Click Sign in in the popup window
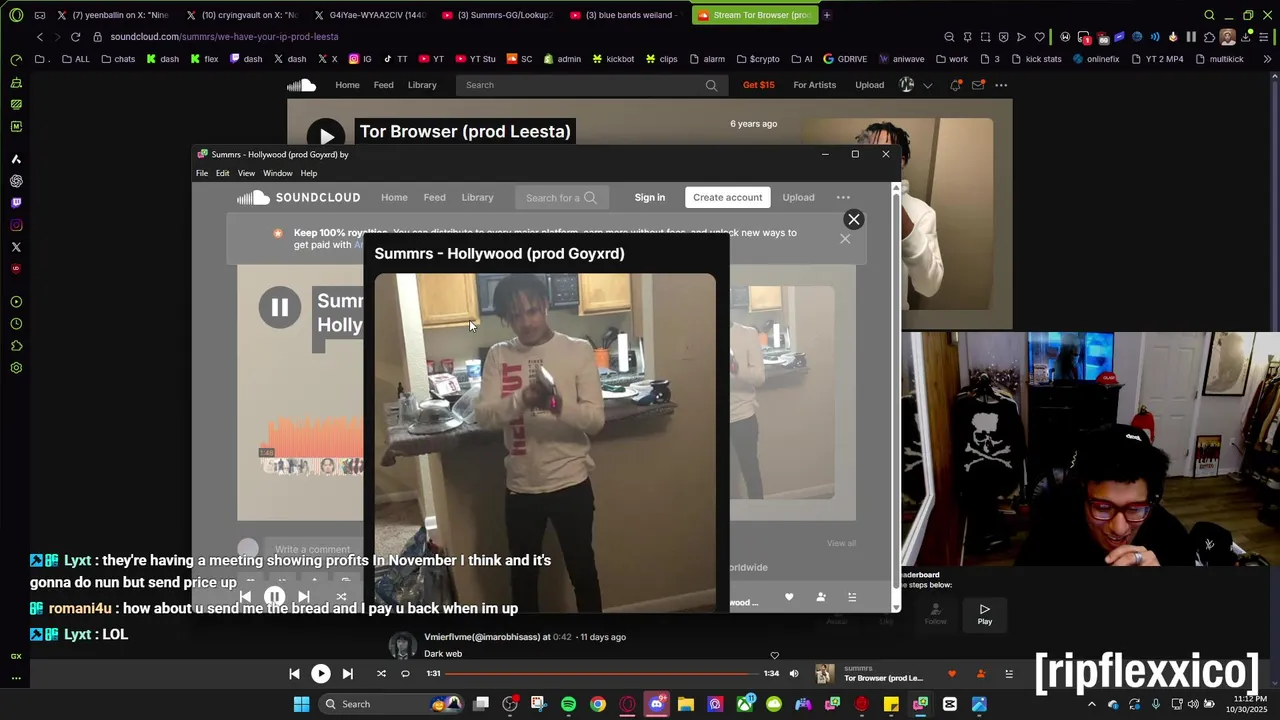 [650, 197]
